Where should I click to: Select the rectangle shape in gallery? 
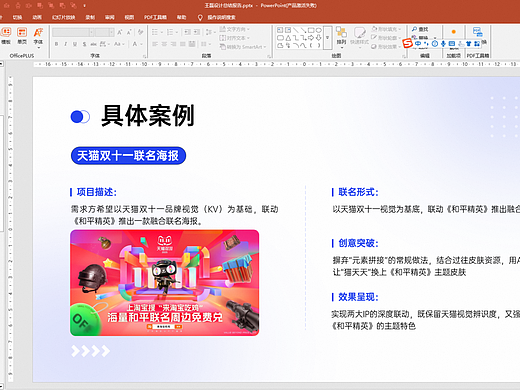pyautogui.click(x=311, y=30)
